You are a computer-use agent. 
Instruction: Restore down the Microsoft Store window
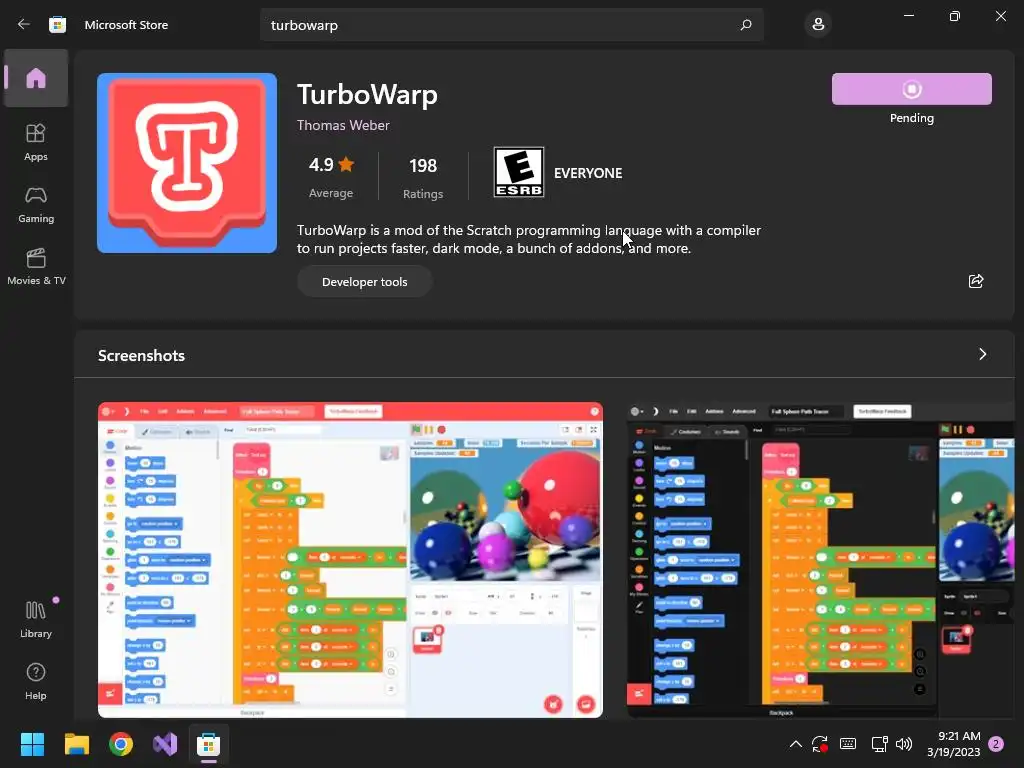click(954, 16)
